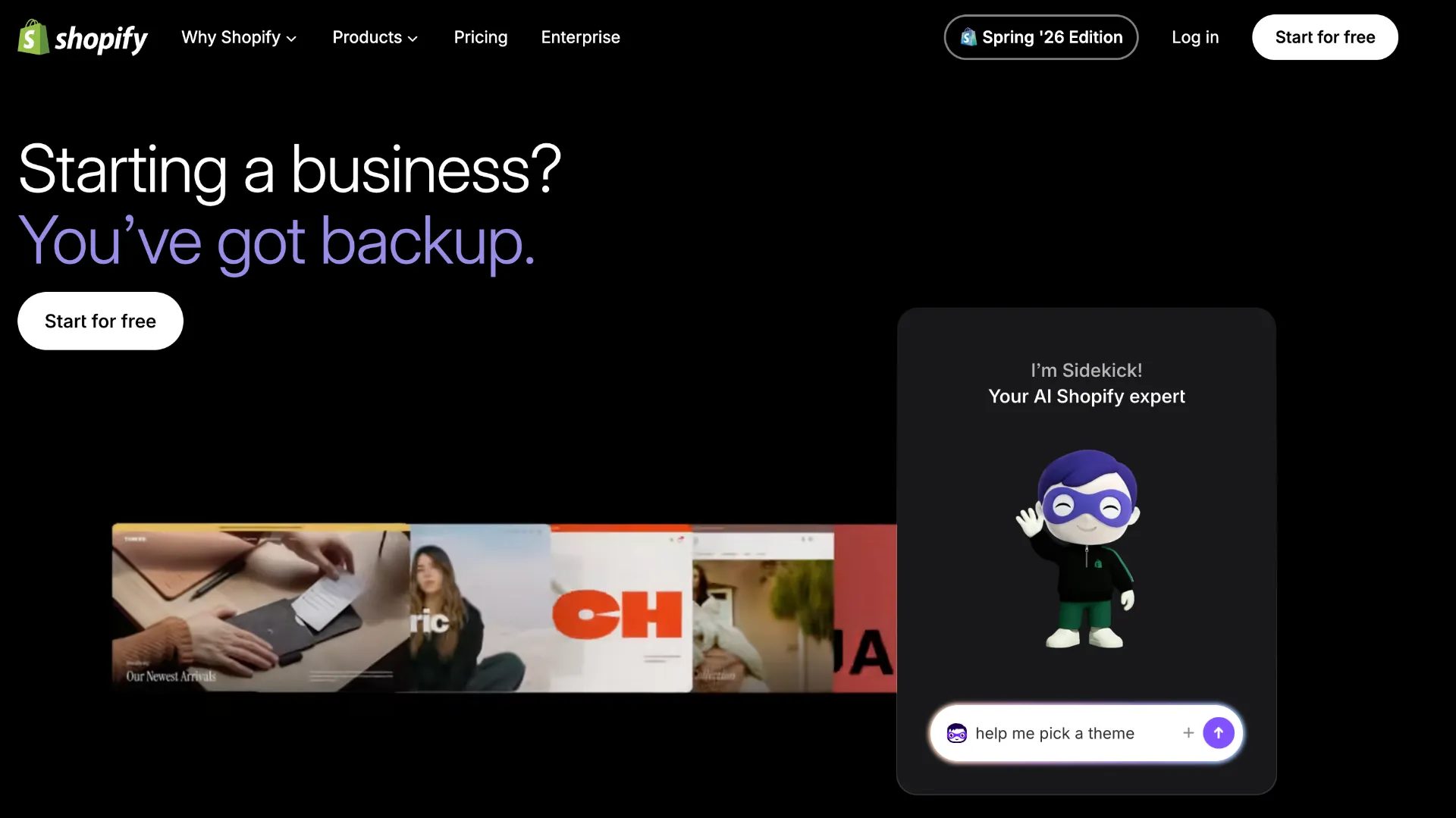Click hero Start for free button
Image resolution: width=1456 pixels, height=818 pixels.
coord(100,321)
